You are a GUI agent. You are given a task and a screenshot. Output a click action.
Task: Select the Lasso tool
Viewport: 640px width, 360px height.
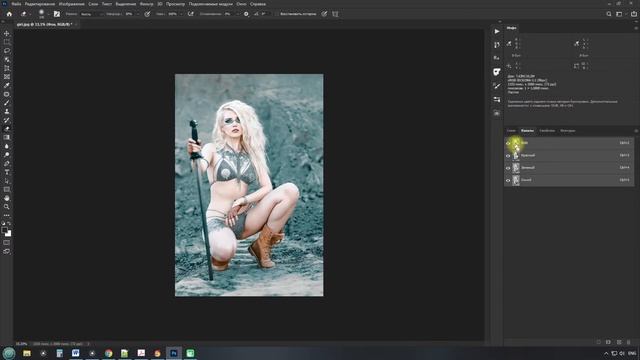click(x=7, y=51)
